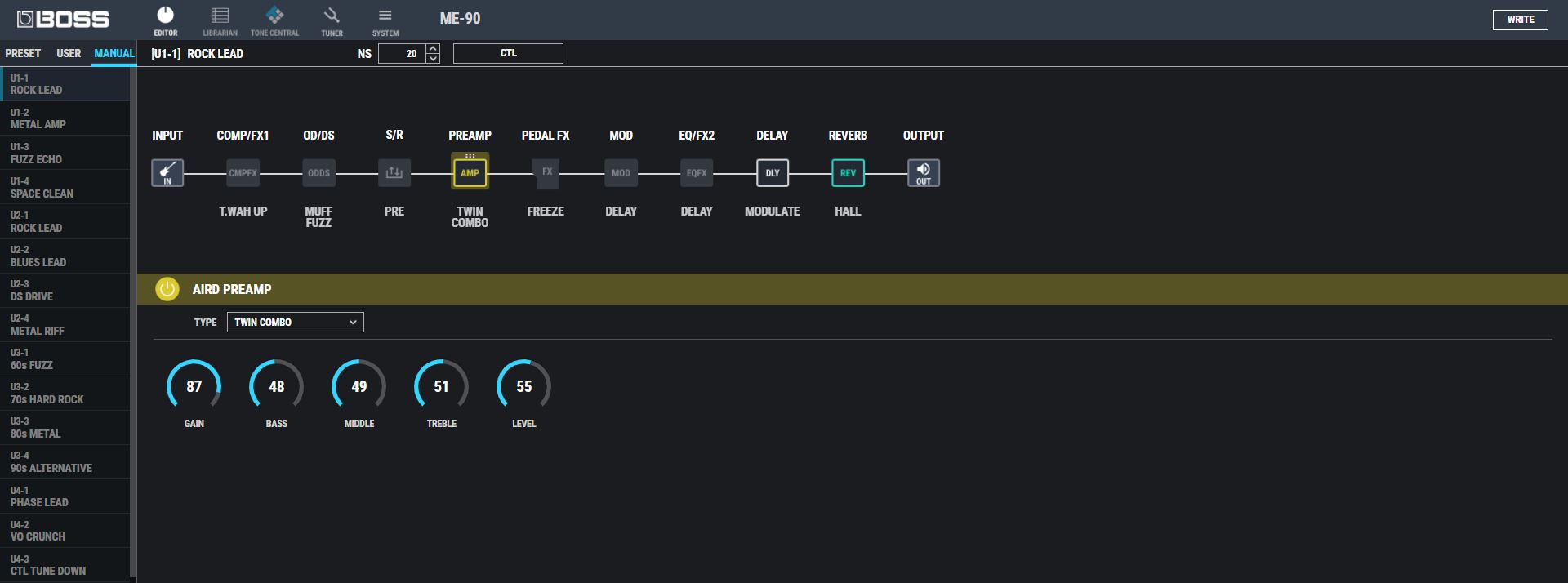Increase the NS value with up arrow
Image resolution: width=1568 pixels, height=583 pixels.
pyautogui.click(x=433, y=49)
